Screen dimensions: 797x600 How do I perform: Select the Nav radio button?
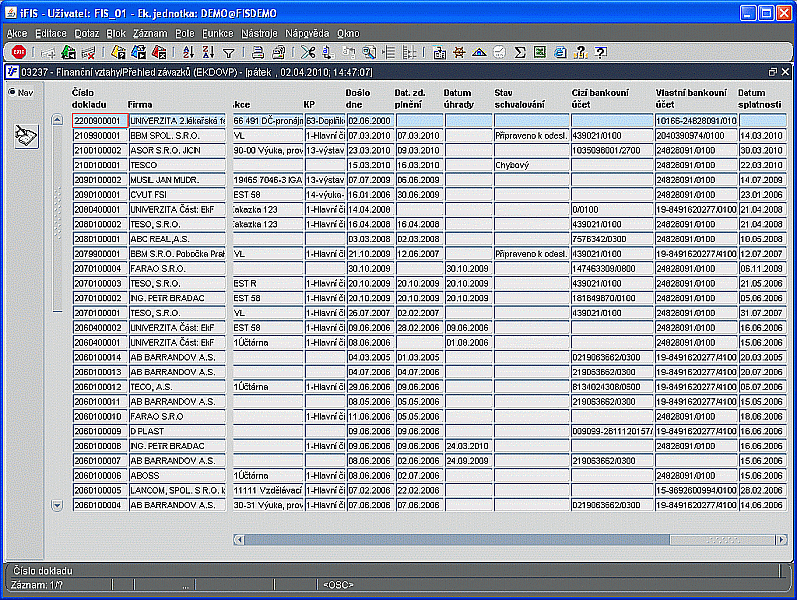(x=12, y=93)
